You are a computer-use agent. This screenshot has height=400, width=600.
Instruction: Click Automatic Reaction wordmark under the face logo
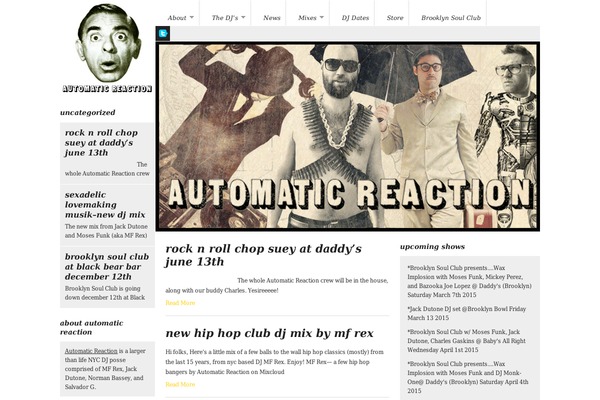[107, 89]
